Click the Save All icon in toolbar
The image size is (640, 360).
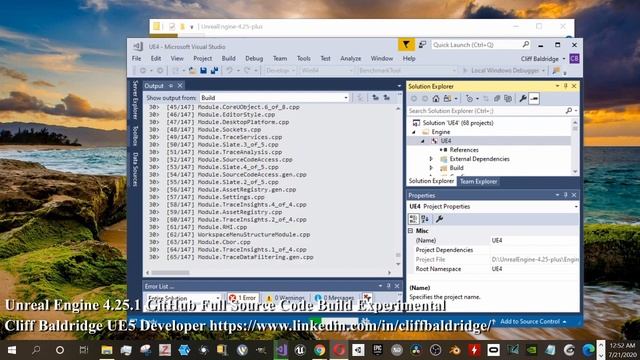214,71
